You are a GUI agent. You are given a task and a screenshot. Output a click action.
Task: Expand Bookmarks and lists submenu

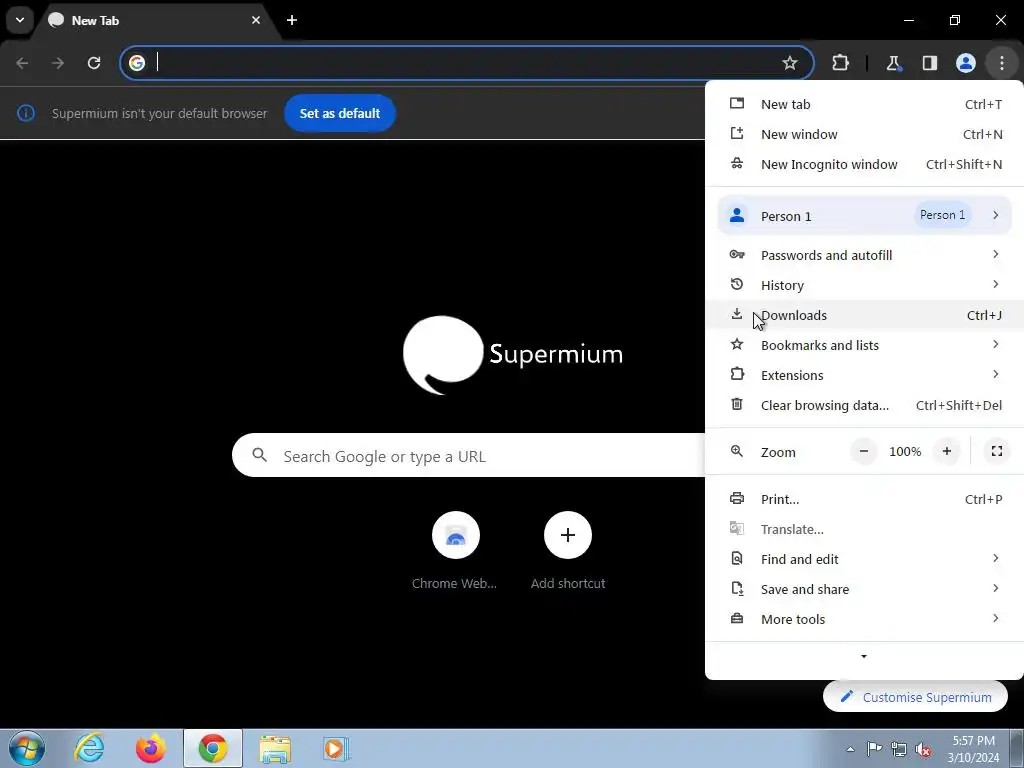point(865,345)
